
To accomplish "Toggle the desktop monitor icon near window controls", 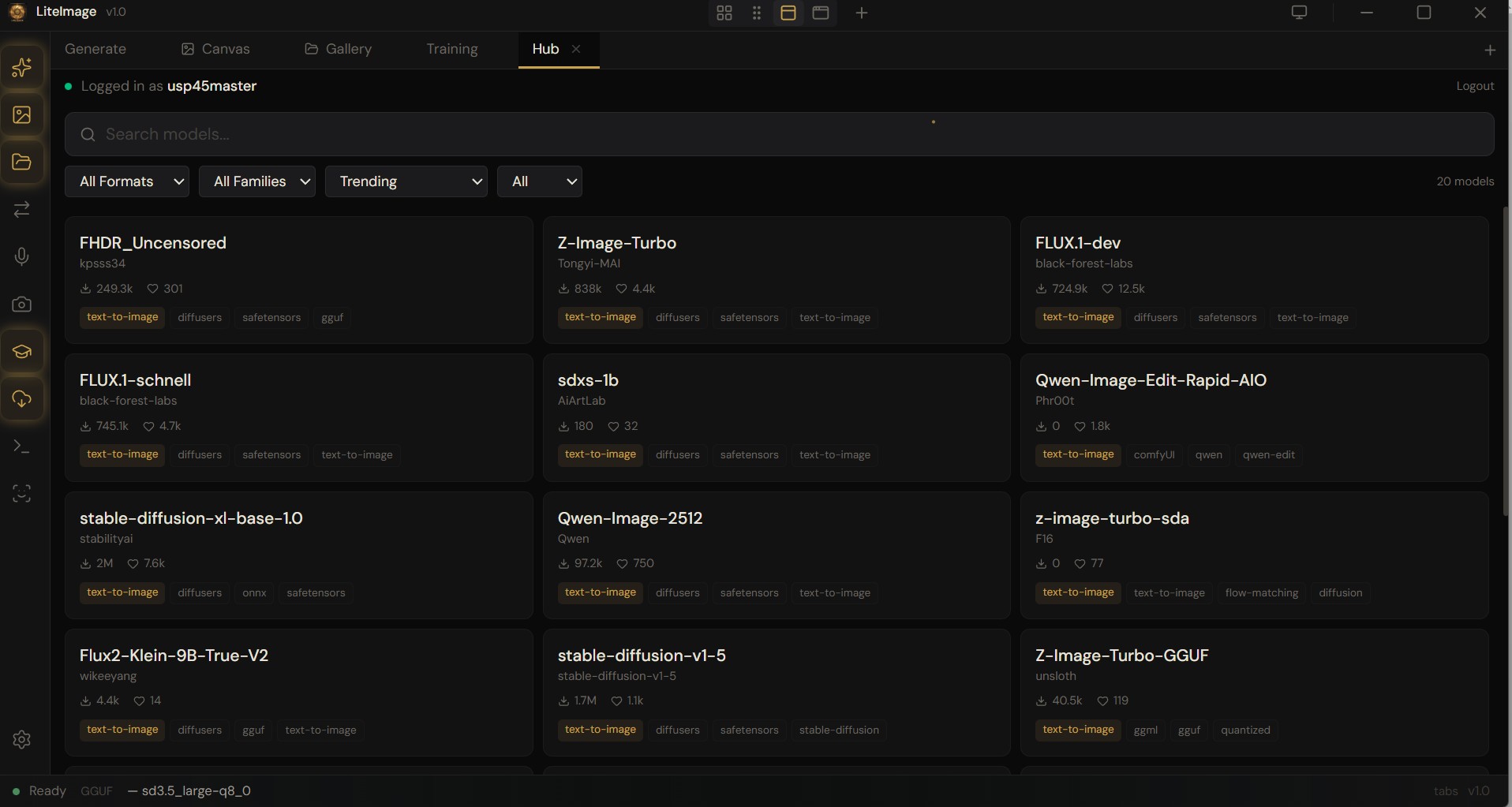I will [x=1298, y=12].
